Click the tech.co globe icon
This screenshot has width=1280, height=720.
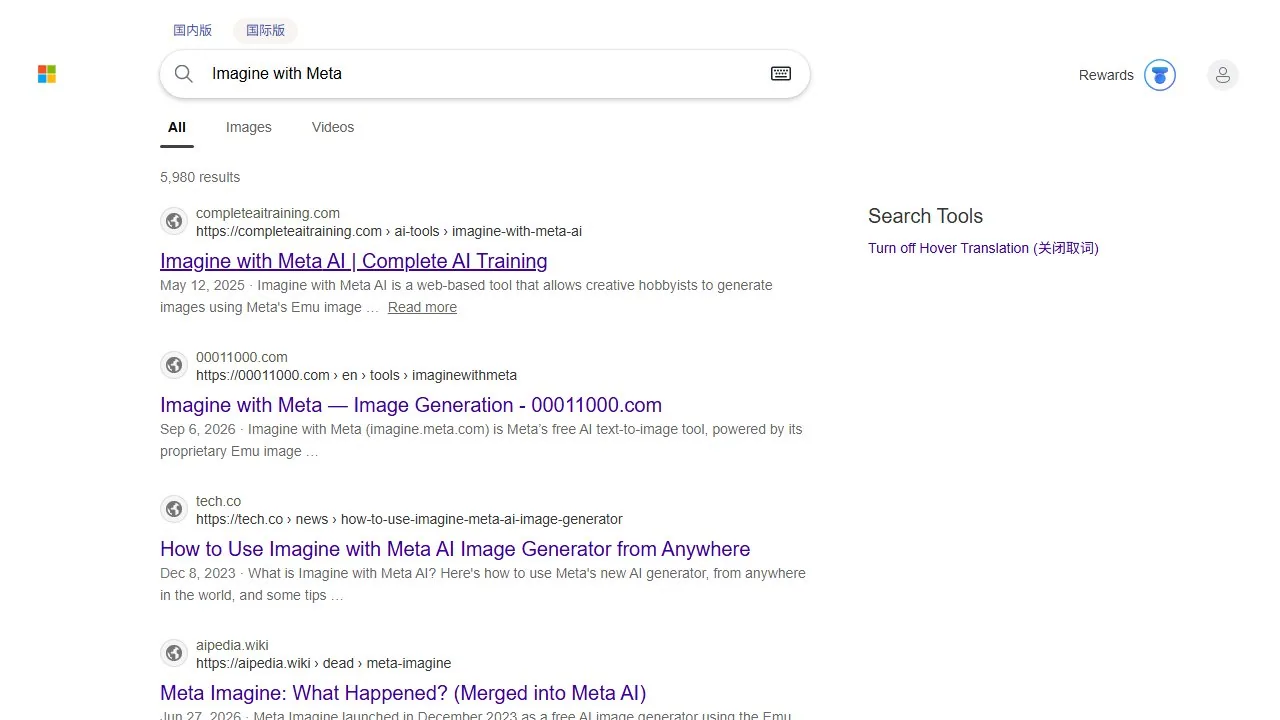click(x=174, y=509)
